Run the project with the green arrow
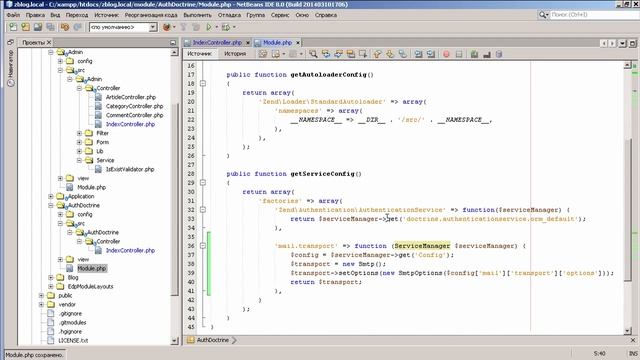The image size is (640, 360). [209, 27]
